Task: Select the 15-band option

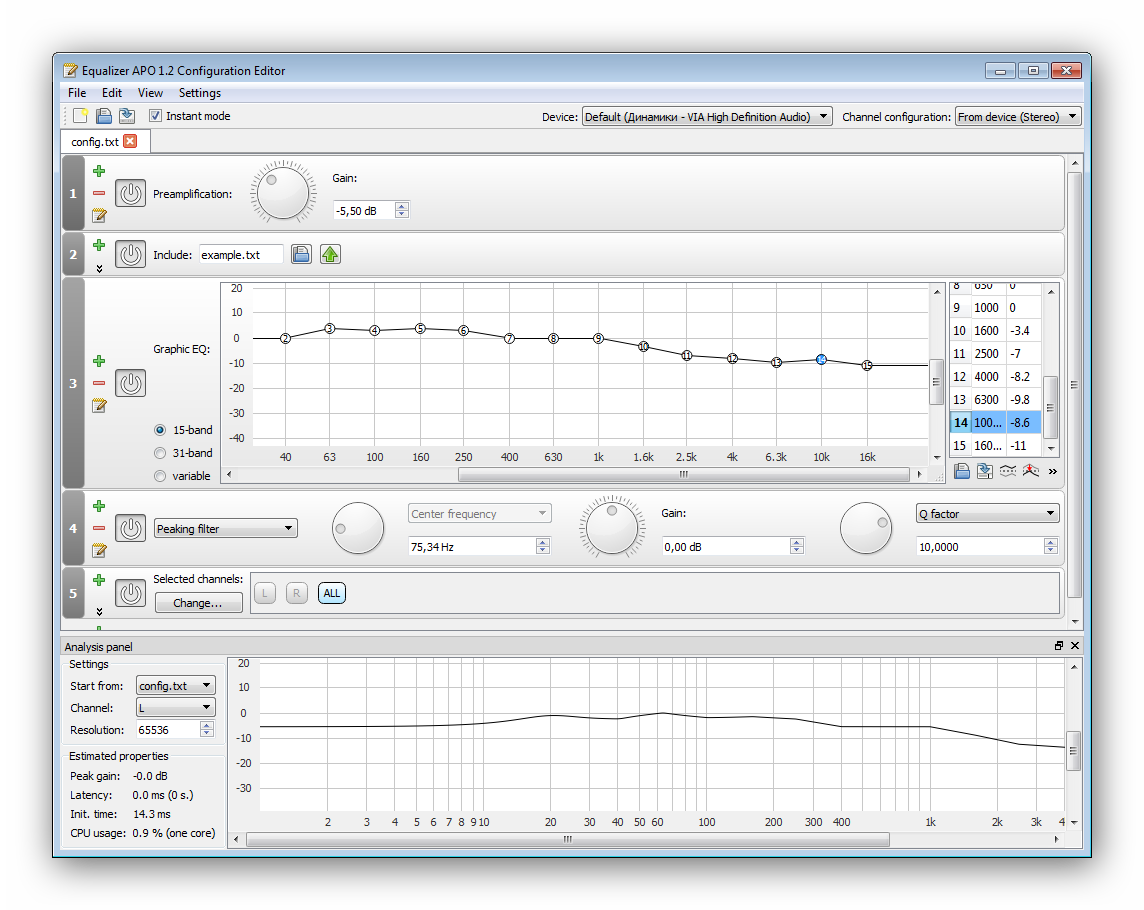Action: pyautogui.click(x=160, y=430)
